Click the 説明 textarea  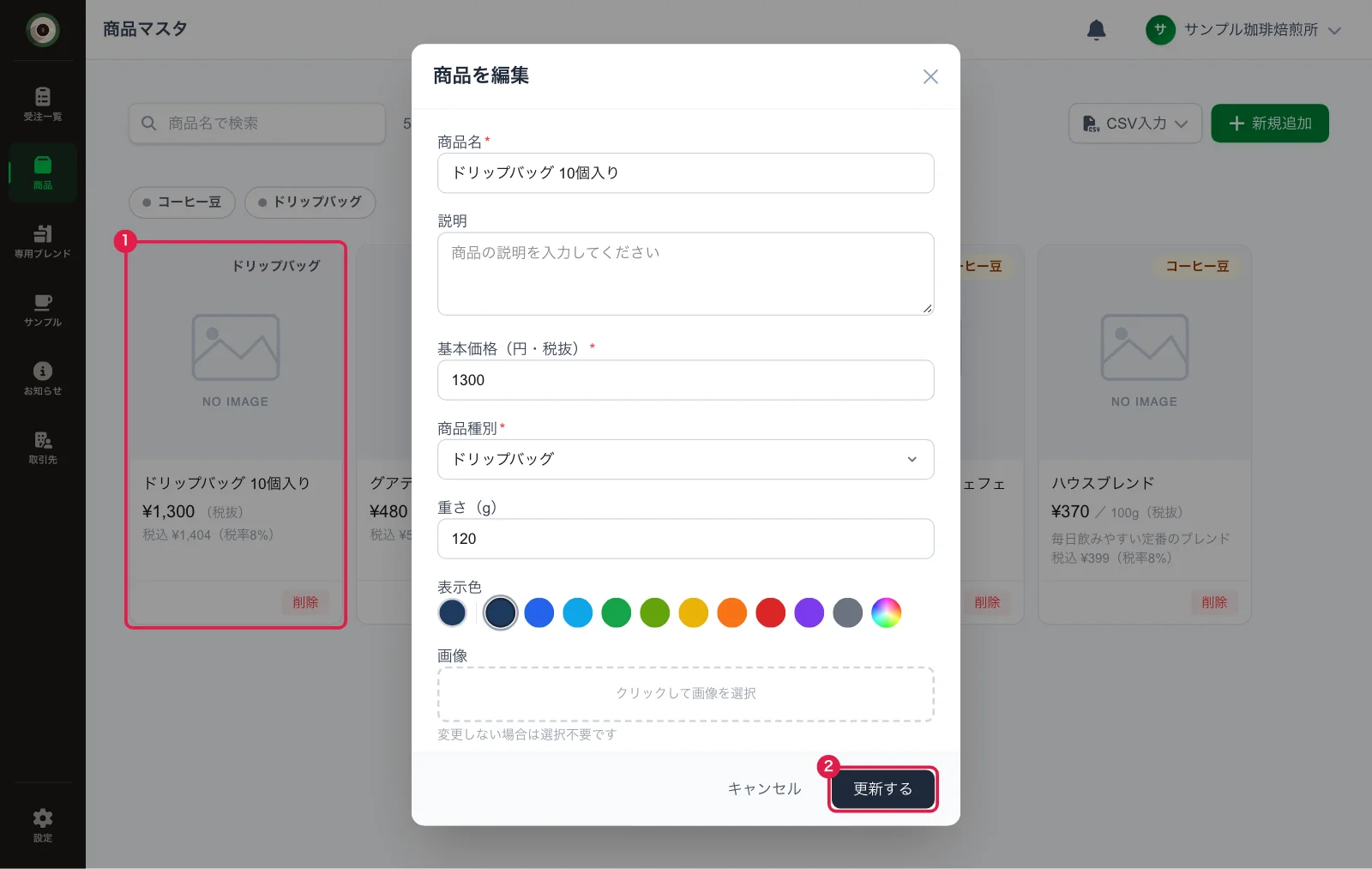pos(685,274)
